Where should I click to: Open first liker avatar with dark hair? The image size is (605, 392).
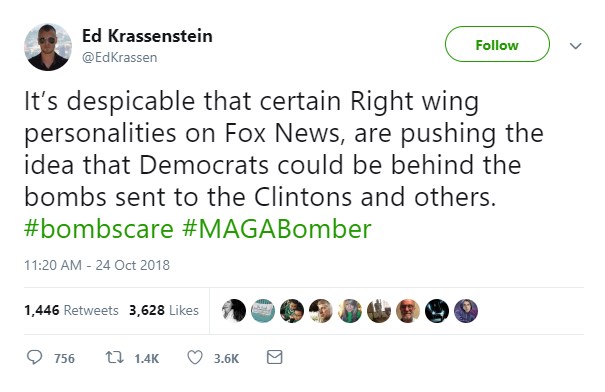234,311
